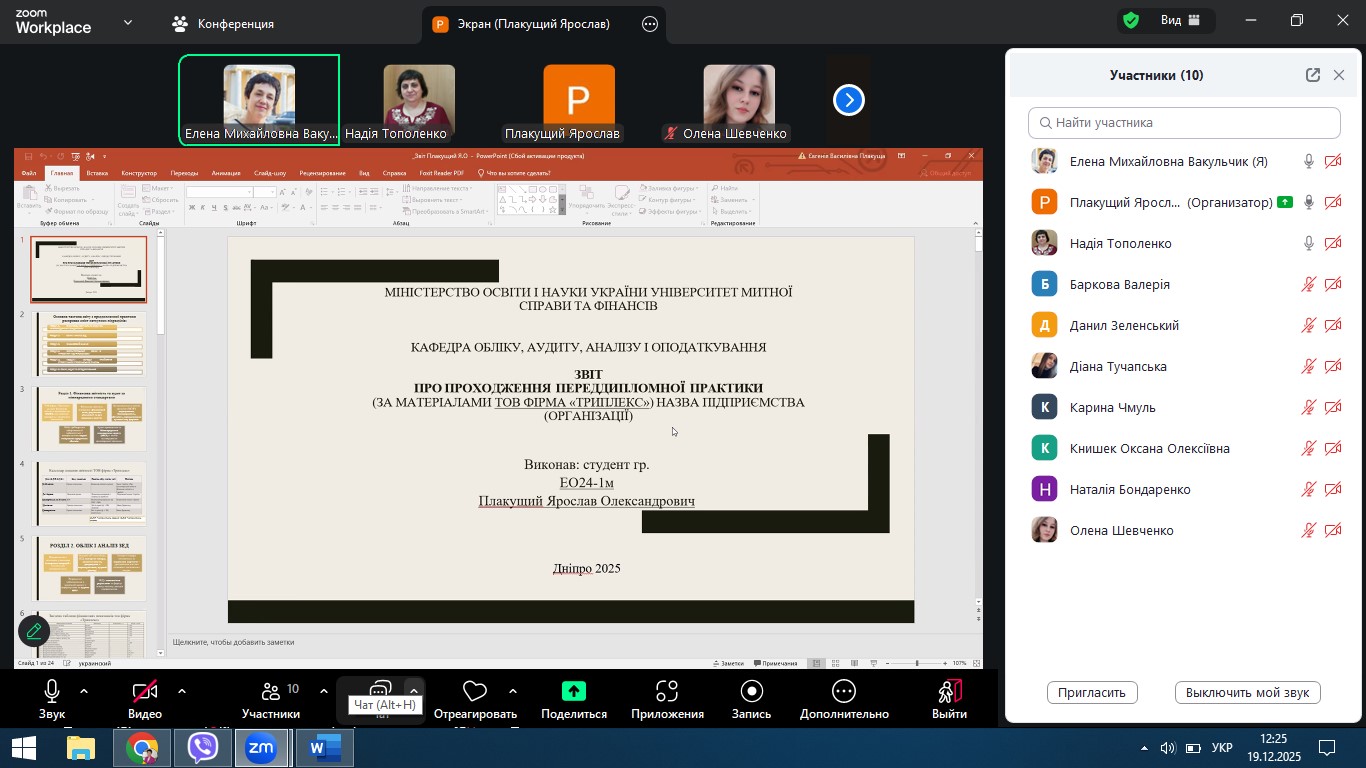1366x768 pixels.
Task: Toggle the Video camera button
Action: click(145, 692)
